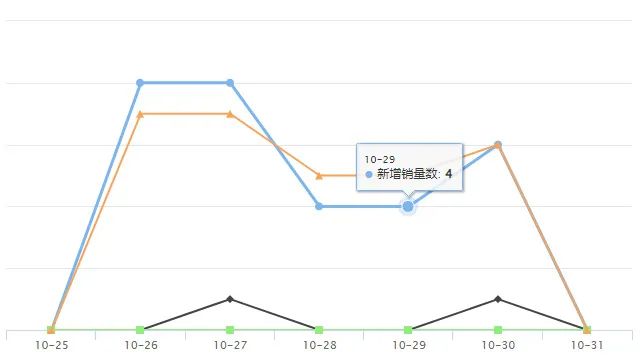This screenshot has height=360, width=640.
Task: Click the 新增销量数 tooltip box
Action: coord(409,167)
